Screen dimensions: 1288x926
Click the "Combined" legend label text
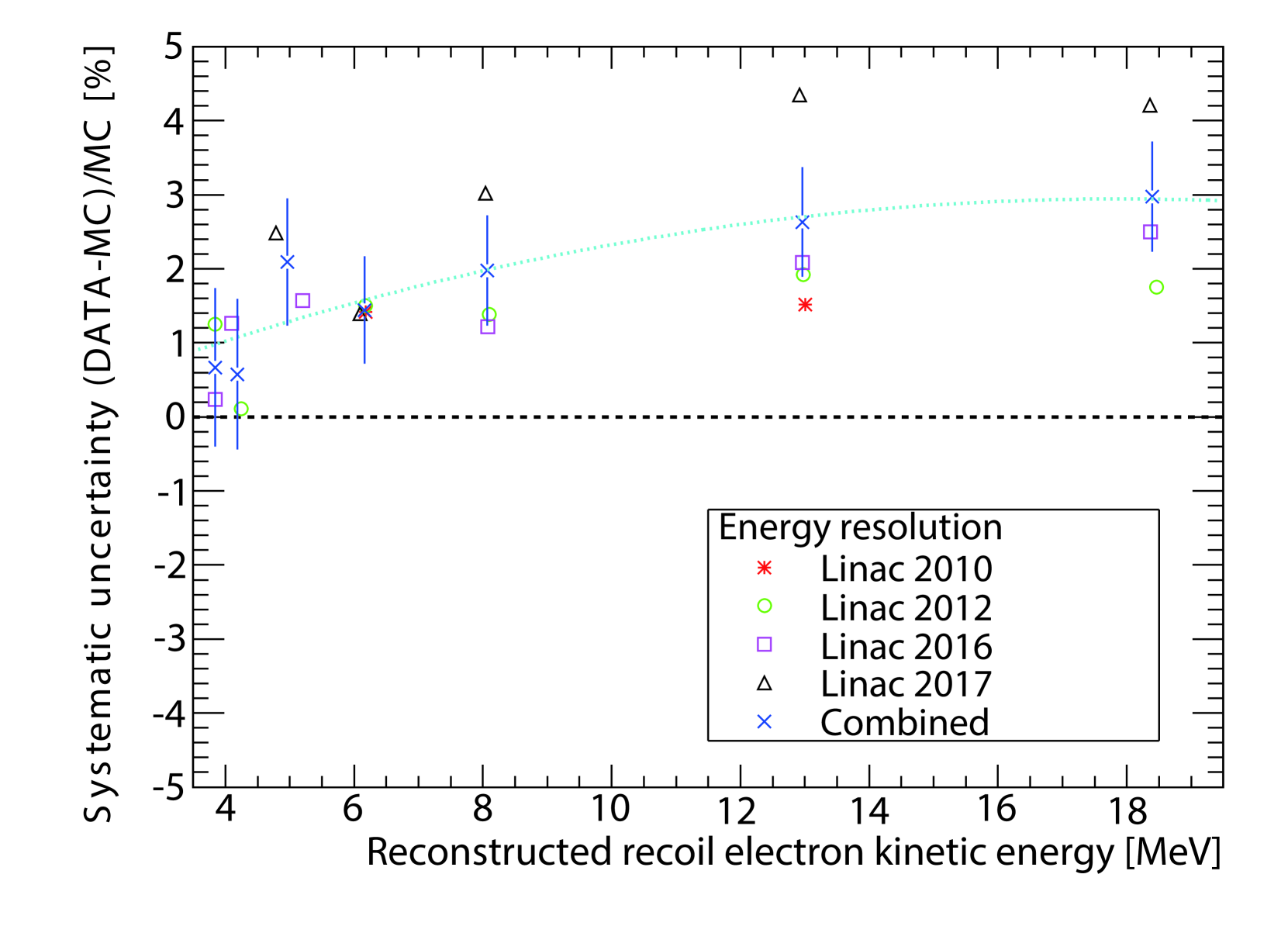coord(904,723)
